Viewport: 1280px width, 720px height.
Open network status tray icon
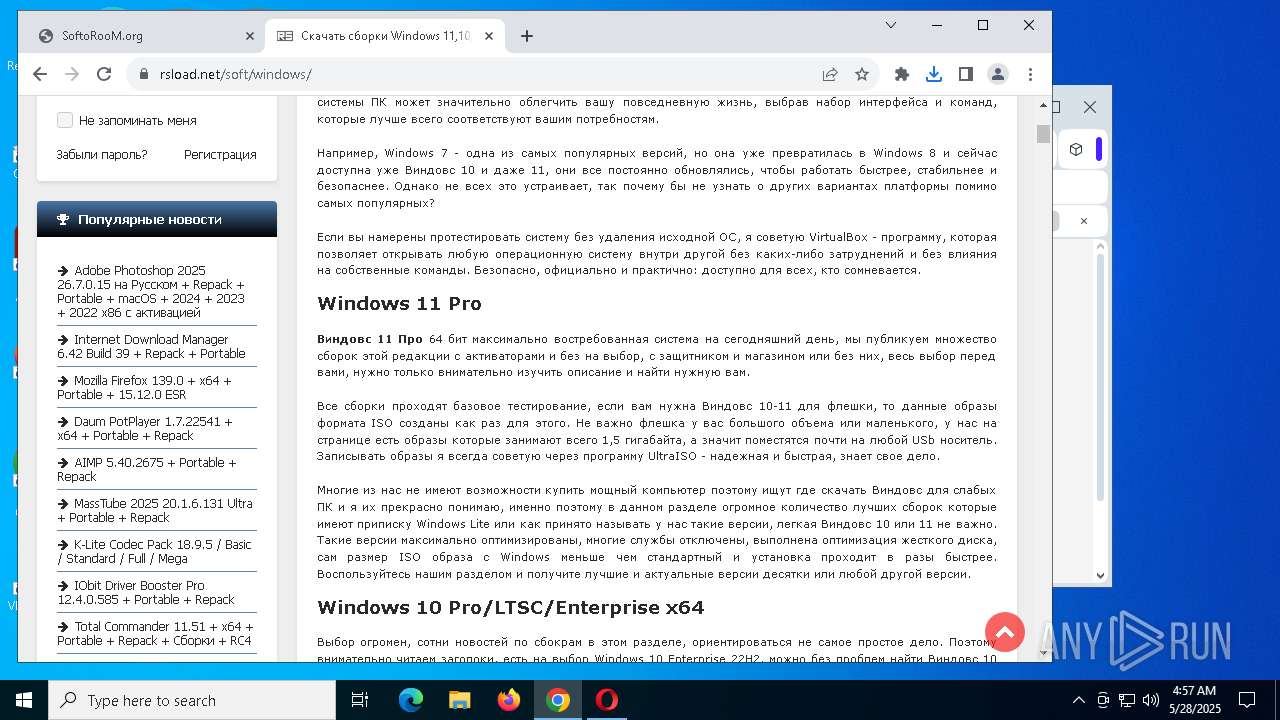pyautogui.click(x=1127, y=700)
